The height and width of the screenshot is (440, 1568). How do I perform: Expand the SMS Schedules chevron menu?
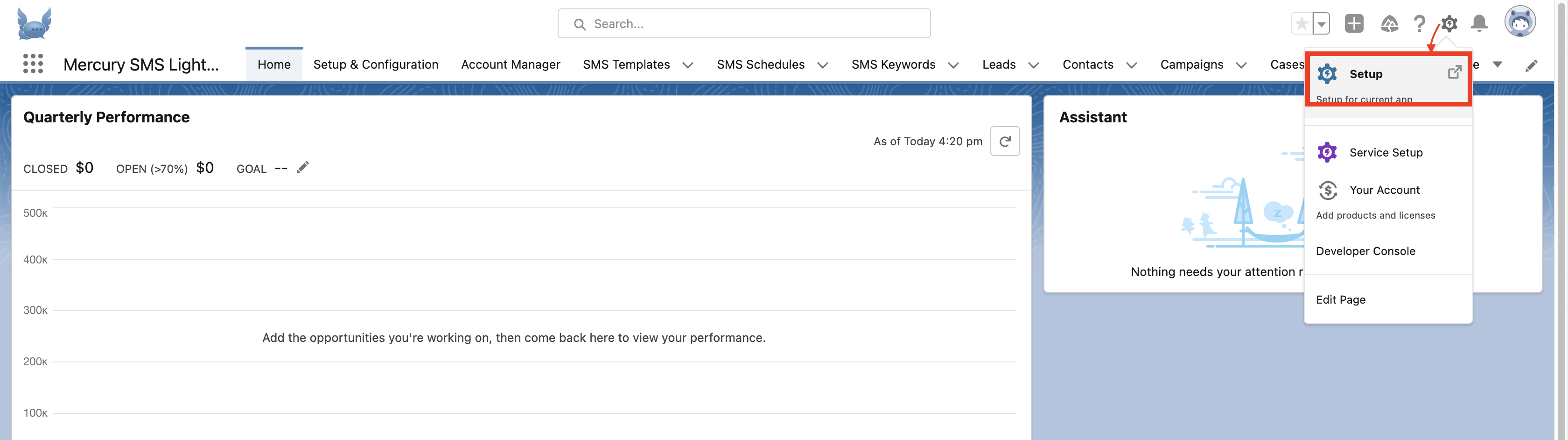point(822,65)
